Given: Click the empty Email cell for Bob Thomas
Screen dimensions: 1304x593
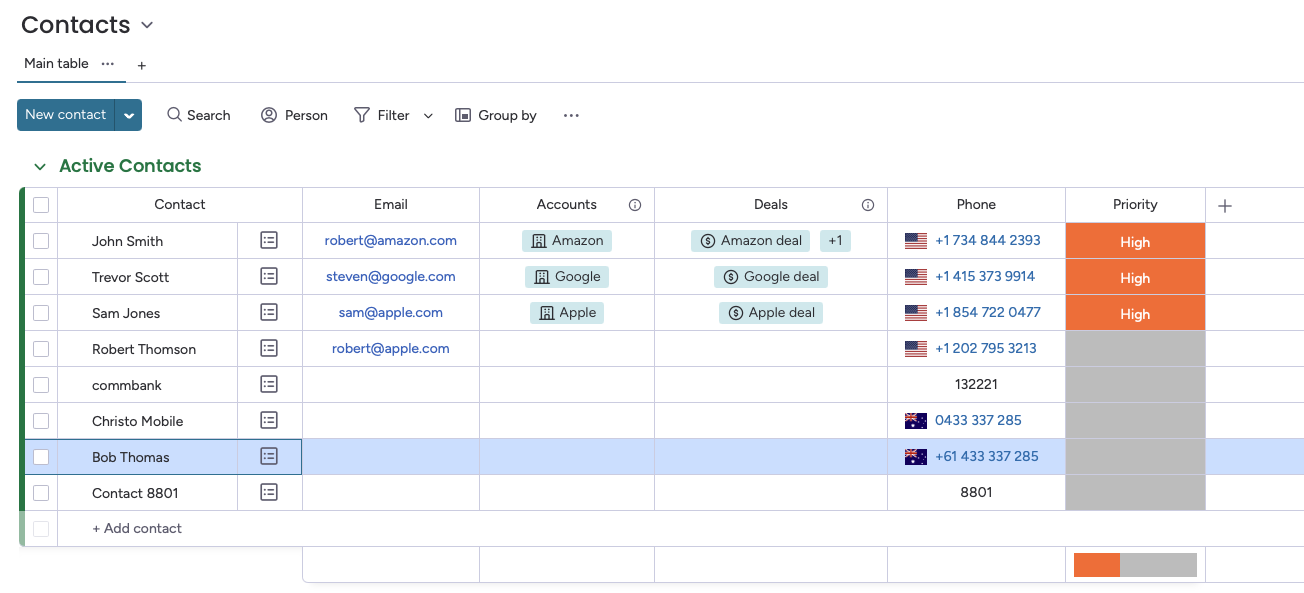Looking at the screenshot, I should click(x=391, y=457).
